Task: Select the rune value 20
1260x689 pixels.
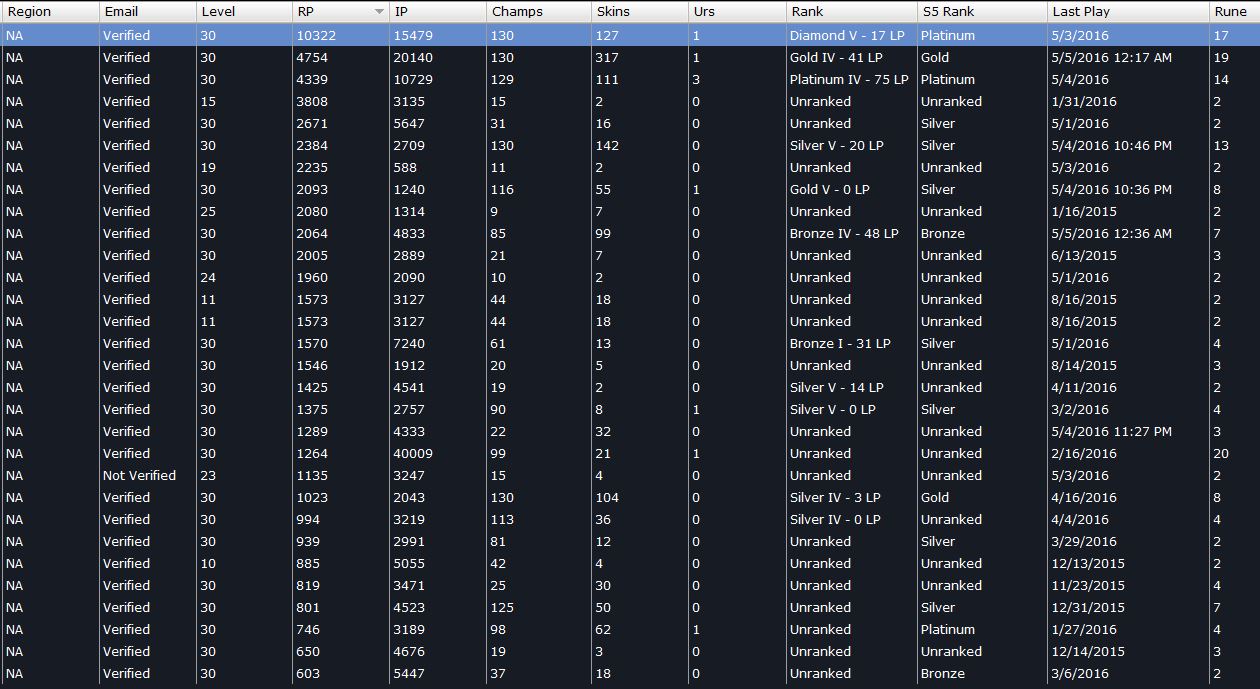Action: tap(1220, 453)
